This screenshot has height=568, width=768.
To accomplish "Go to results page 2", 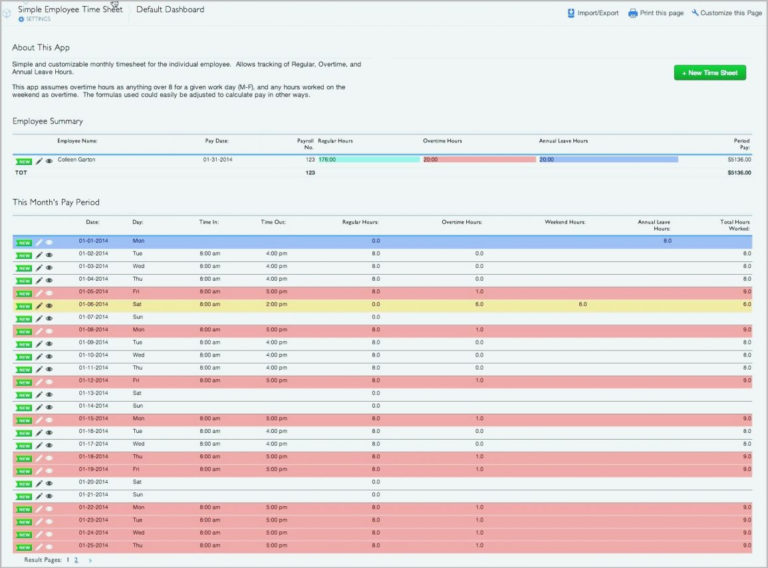I will [x=76, y=561].
